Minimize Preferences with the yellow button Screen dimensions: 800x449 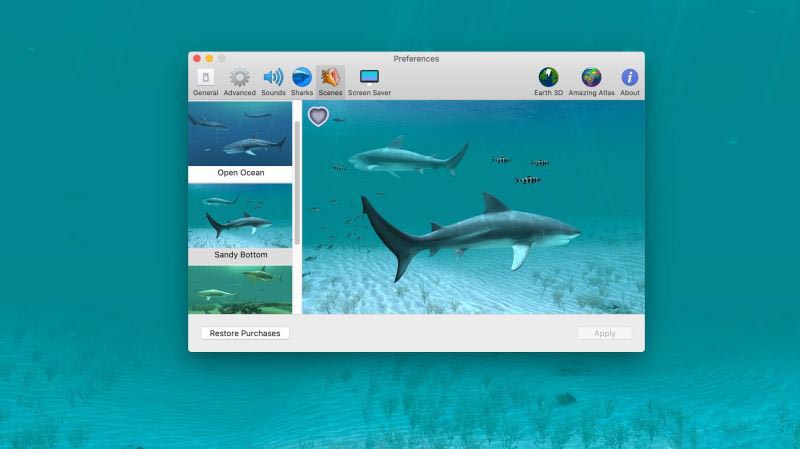pyautogui.click(x=209, y=59)
